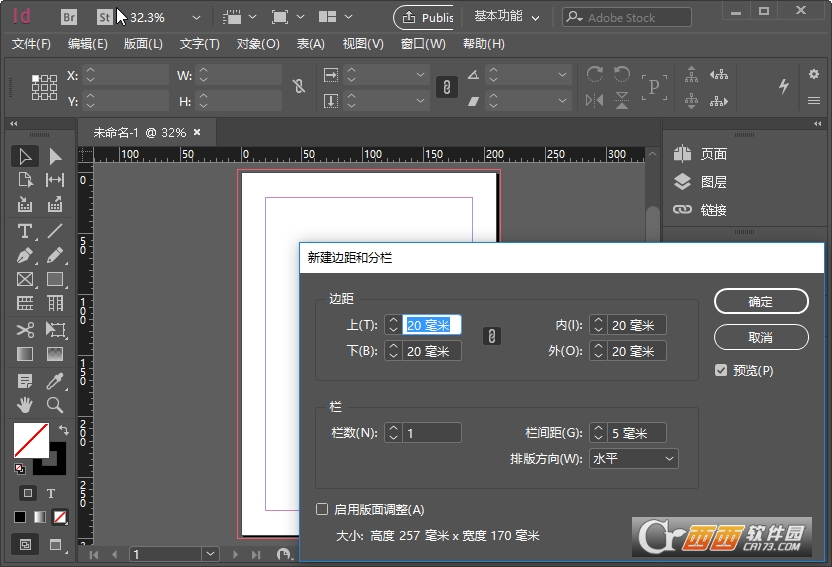The width and height of the screenshot is (832, 567).
Task: Click the 栏数(N) input field
Action: coord(432,433)
